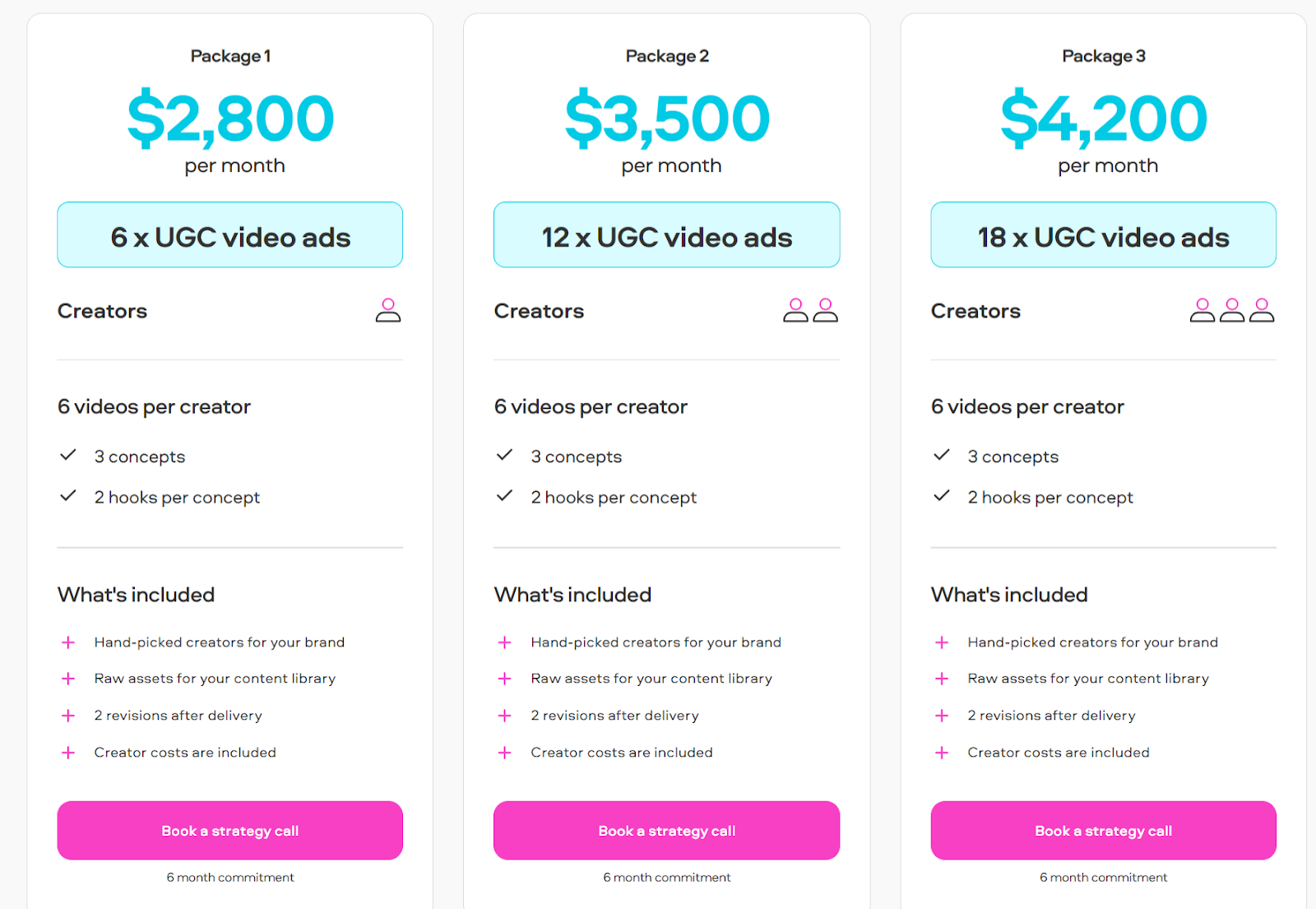Select the '6 x UGC video ads' banner

pos(230,234)
